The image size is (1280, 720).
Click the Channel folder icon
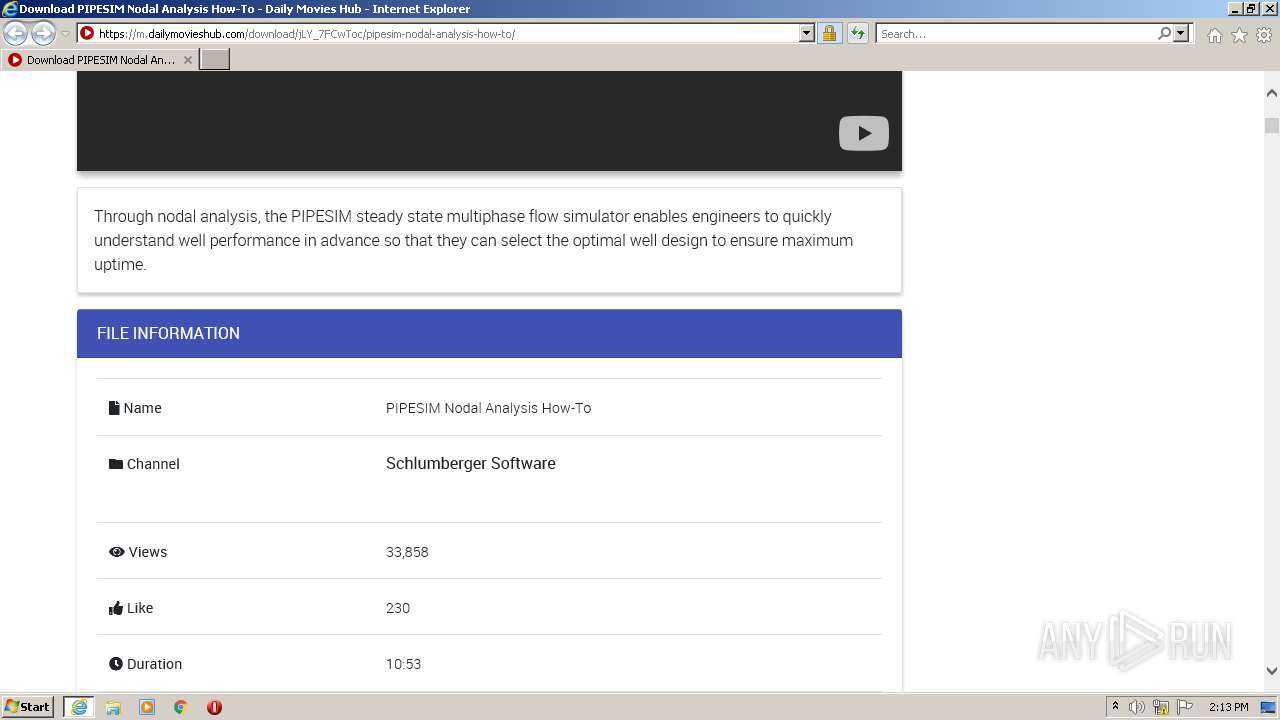click(x=116, y=464)
